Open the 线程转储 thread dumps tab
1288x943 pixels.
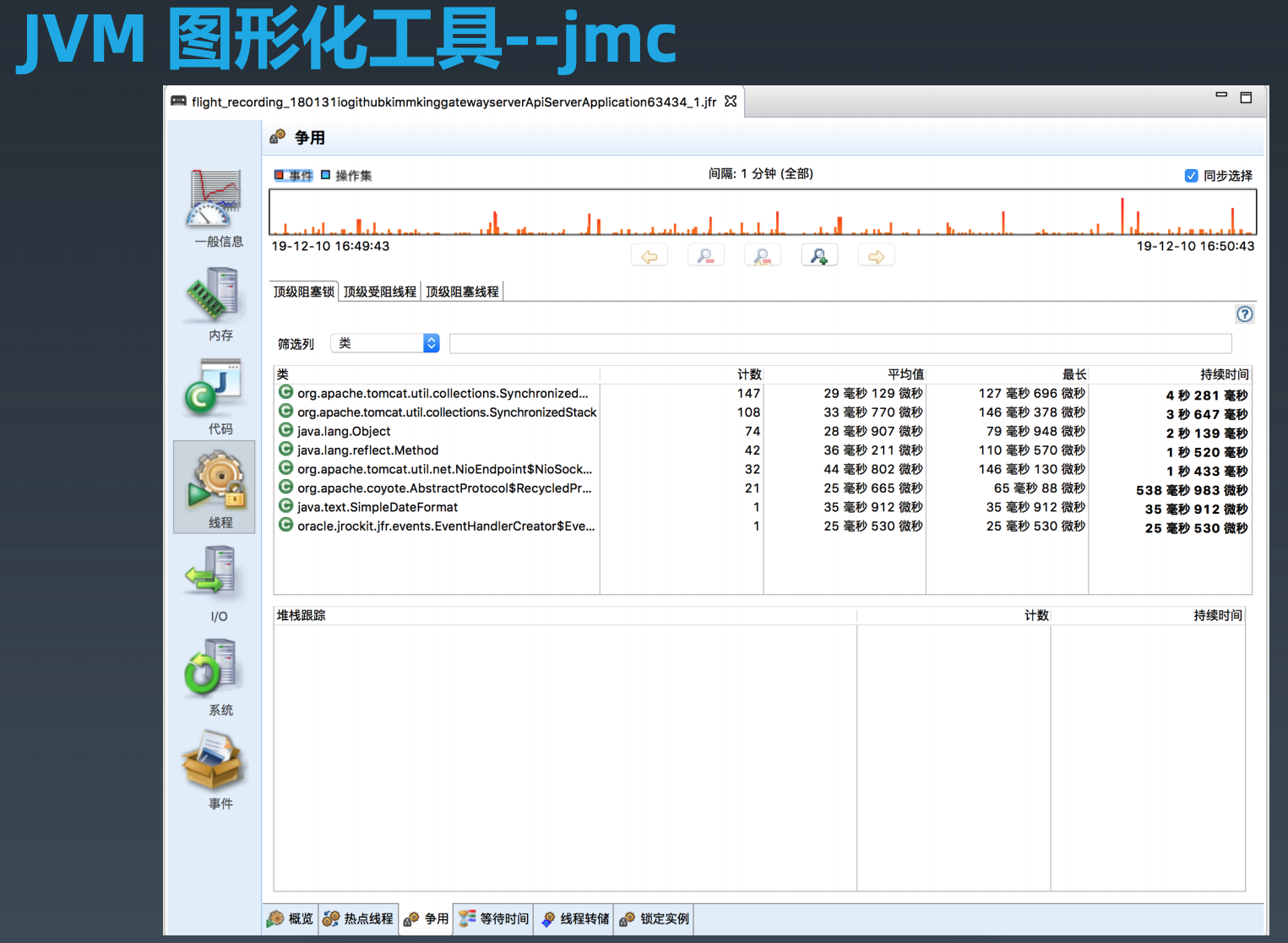[575, 918]
